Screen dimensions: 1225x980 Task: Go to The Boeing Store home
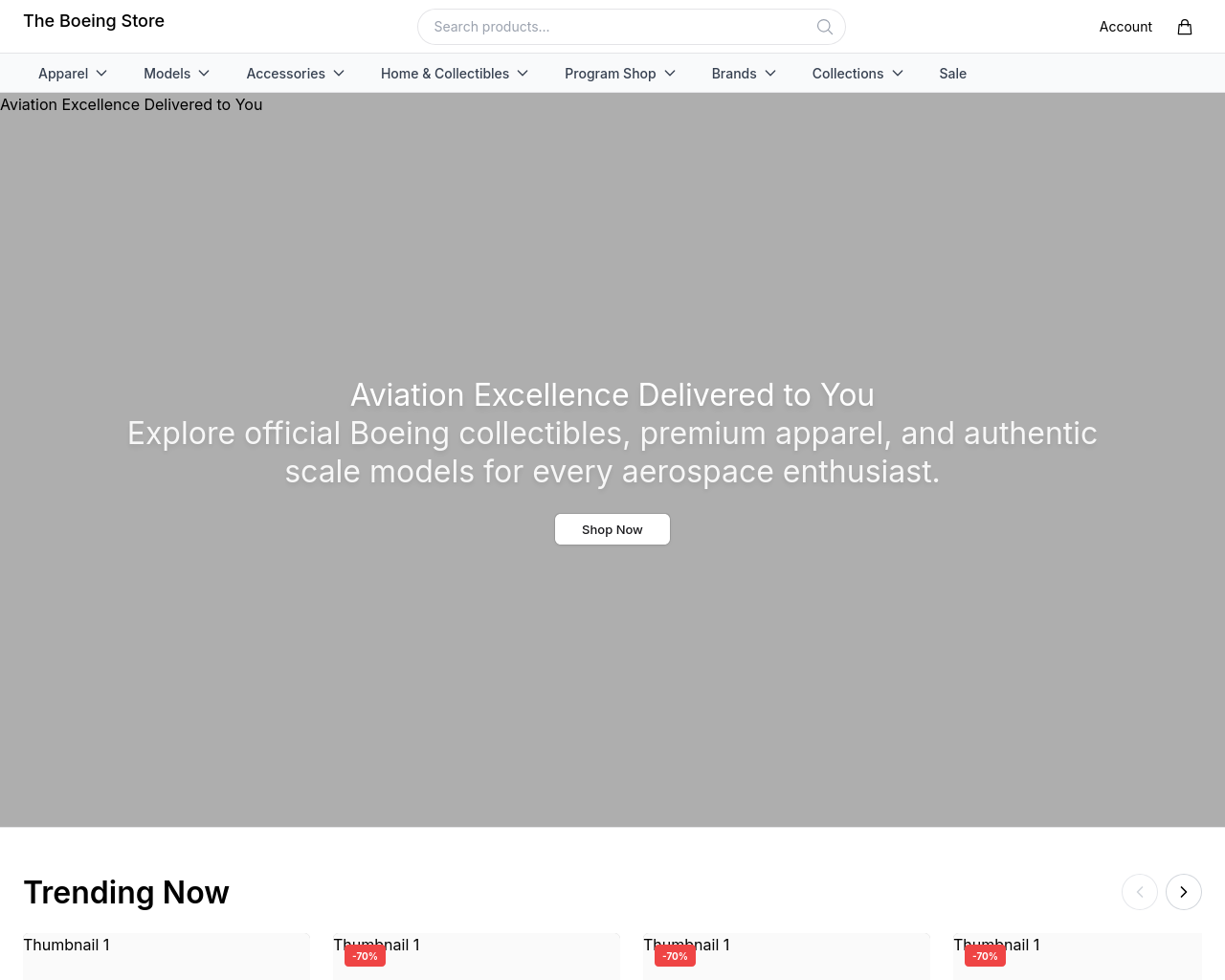tap(94, 21)
